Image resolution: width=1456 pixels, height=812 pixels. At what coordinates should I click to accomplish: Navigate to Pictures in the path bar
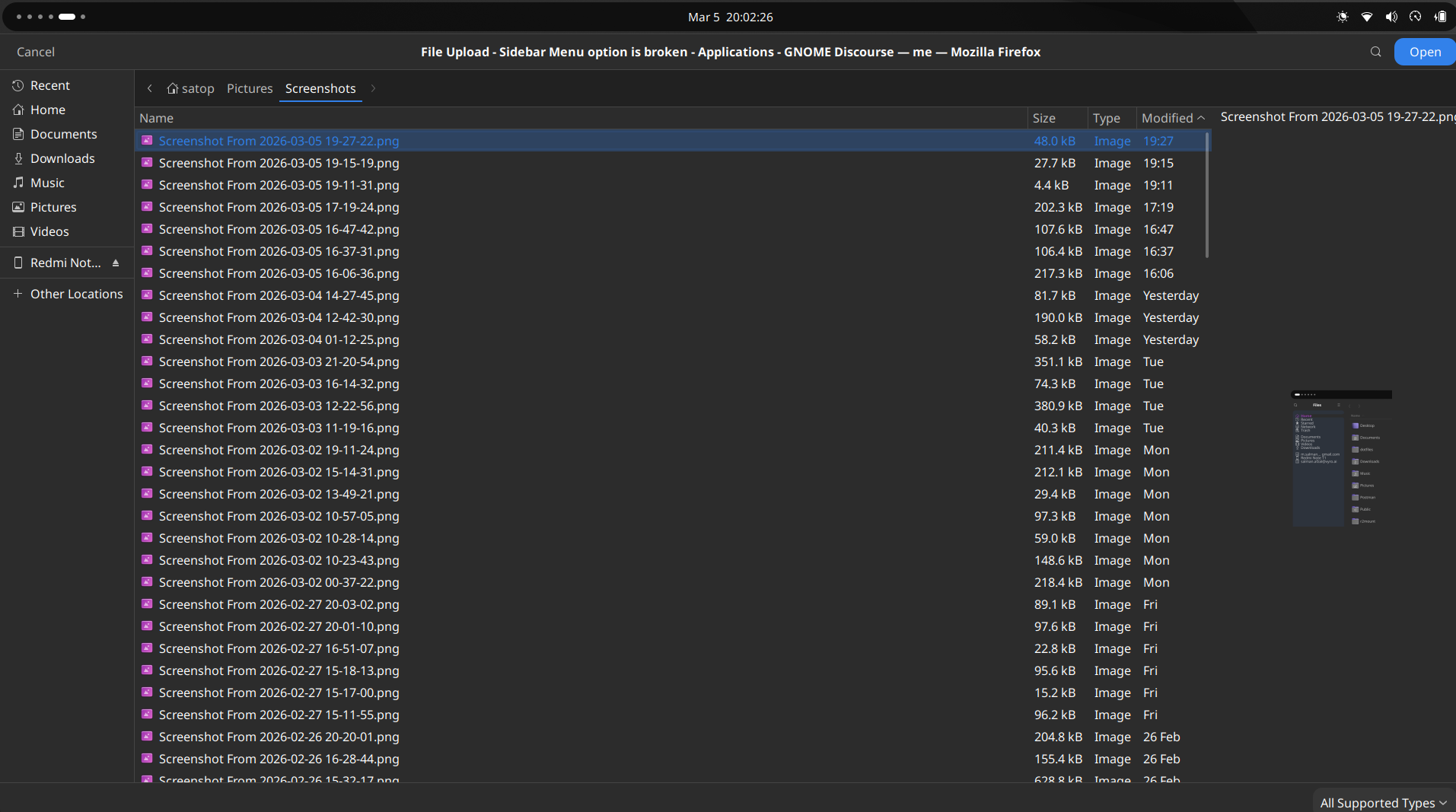[250, 88]
